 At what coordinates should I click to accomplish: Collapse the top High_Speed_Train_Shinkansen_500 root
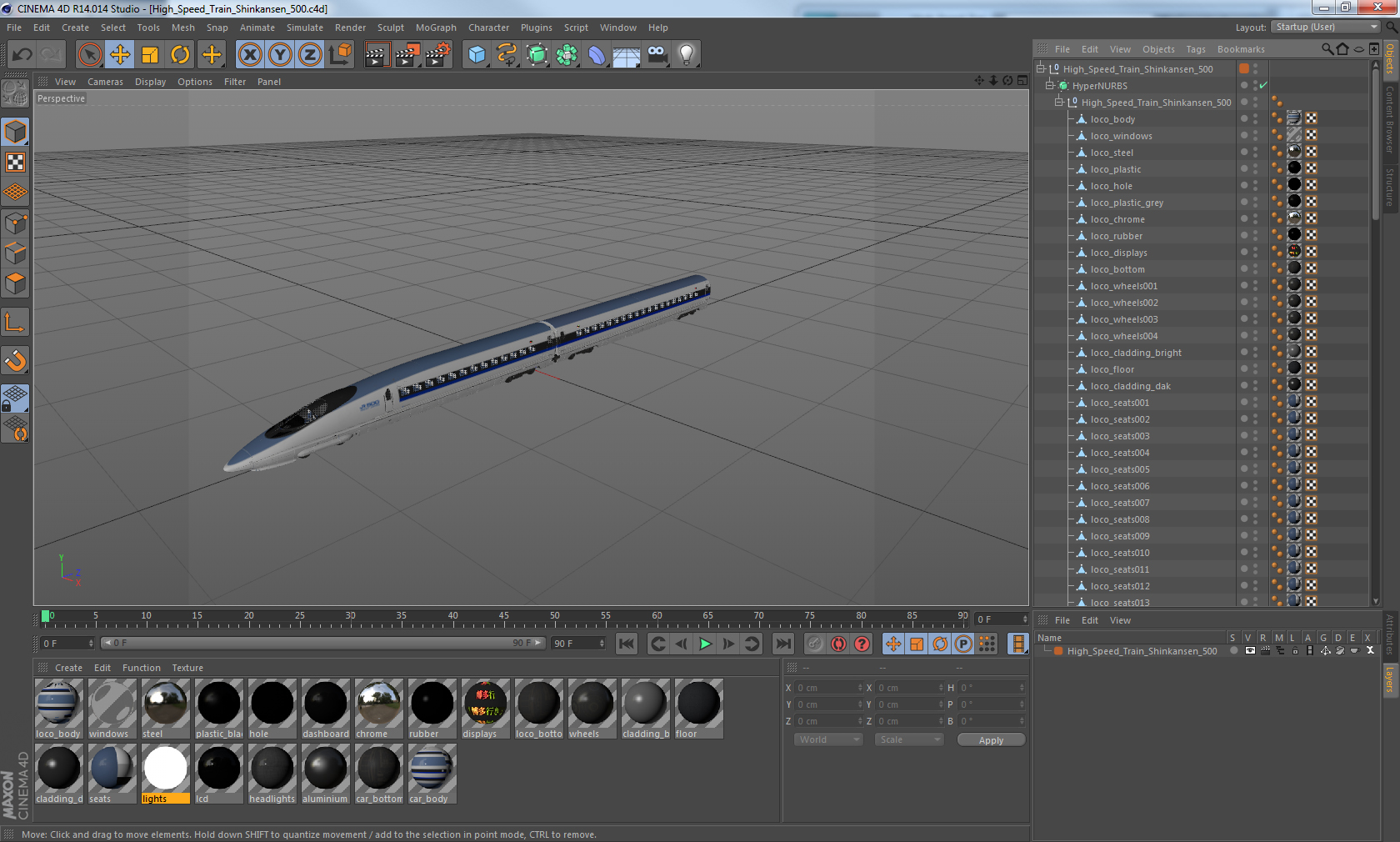1041,68
